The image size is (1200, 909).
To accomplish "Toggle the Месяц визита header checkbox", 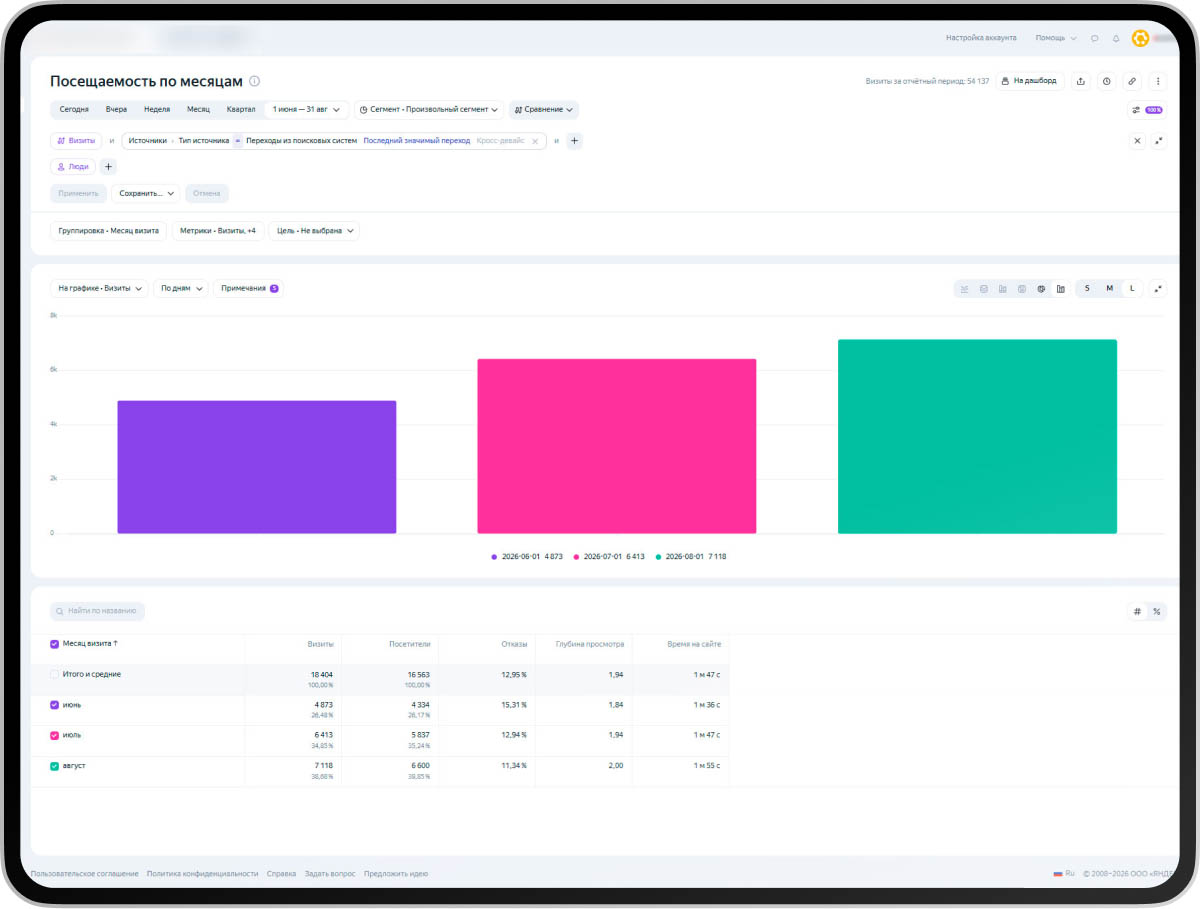I will (55, 644).
